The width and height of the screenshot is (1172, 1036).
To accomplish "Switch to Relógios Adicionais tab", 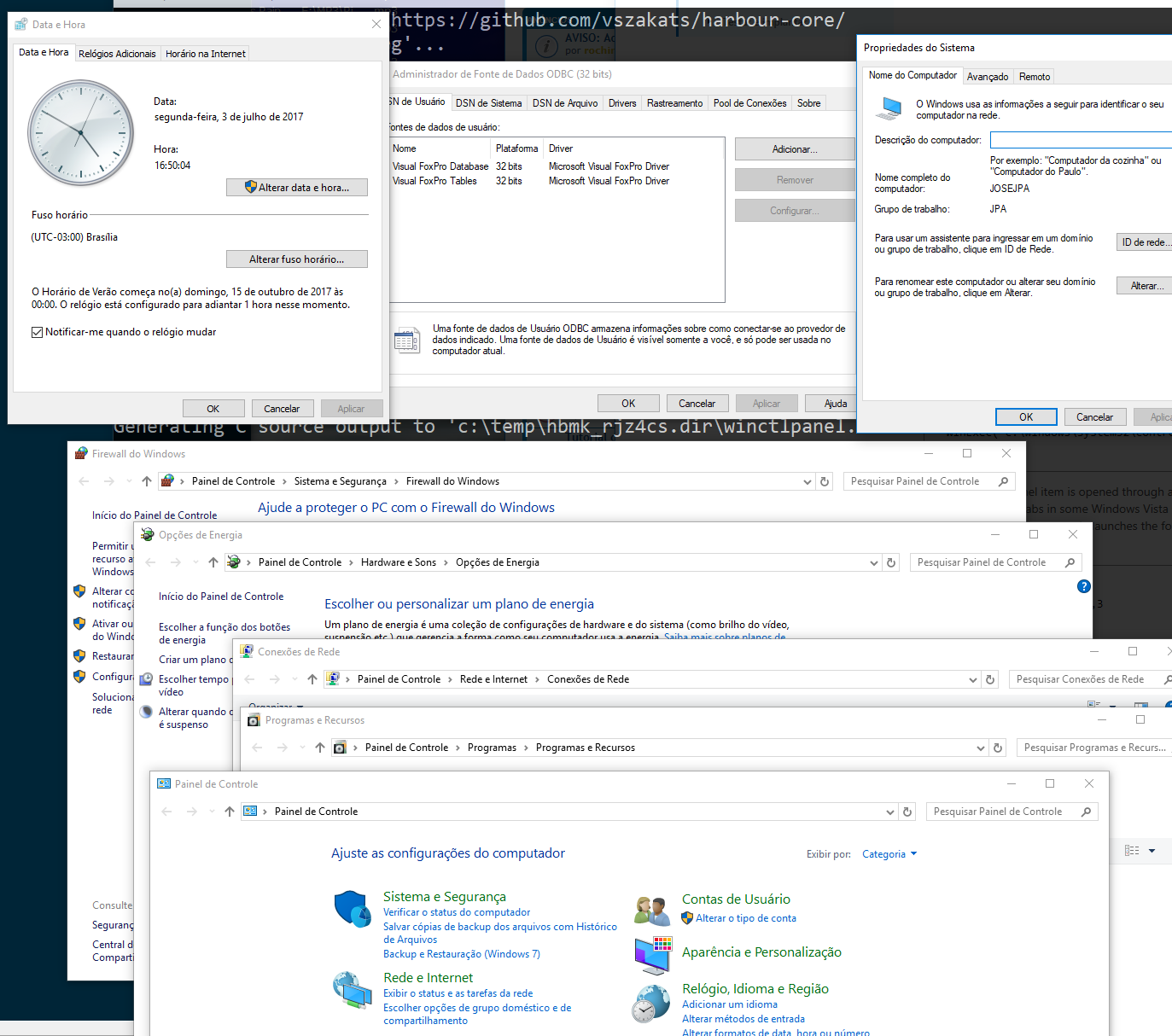I will [117, 54].
